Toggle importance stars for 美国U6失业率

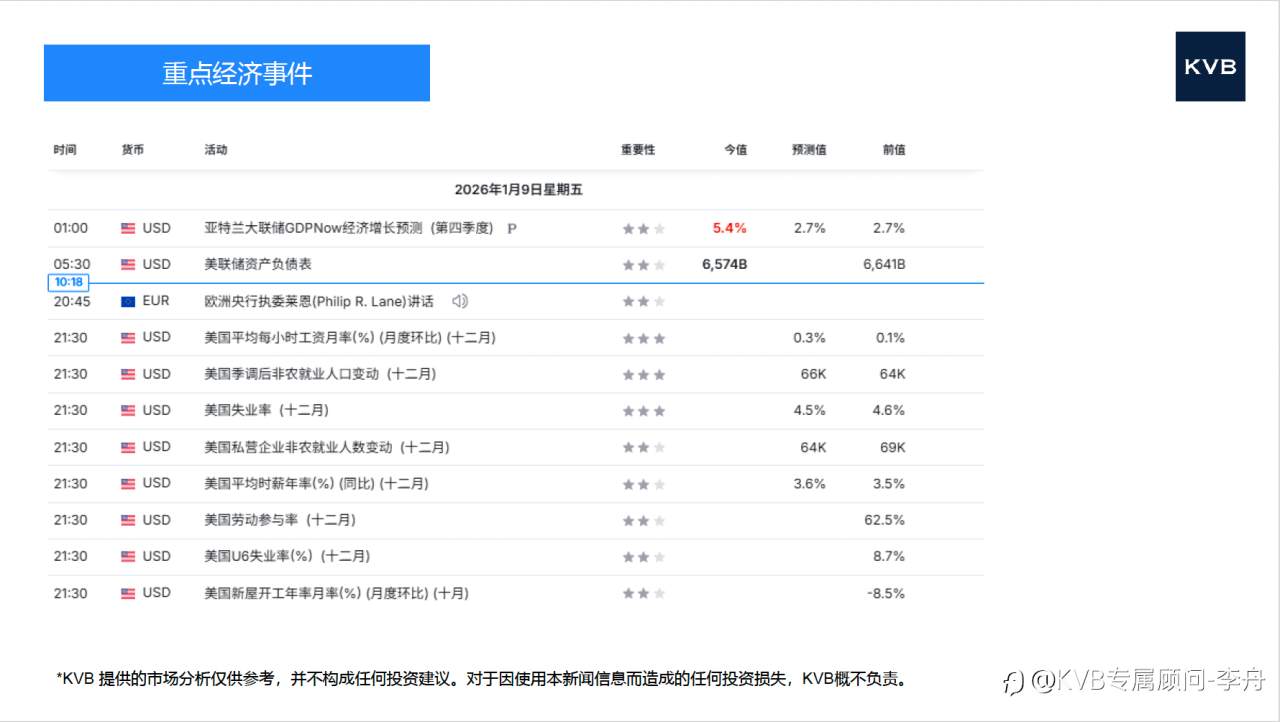click(x=644, y=556)
